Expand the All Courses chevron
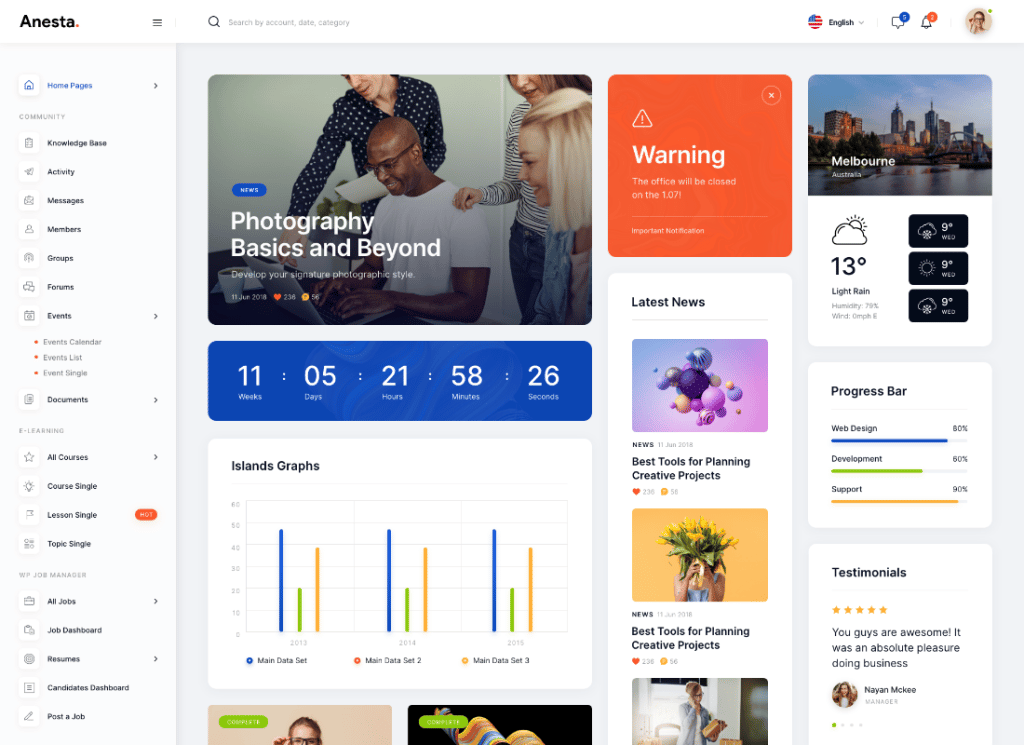 tap(155, 457)
